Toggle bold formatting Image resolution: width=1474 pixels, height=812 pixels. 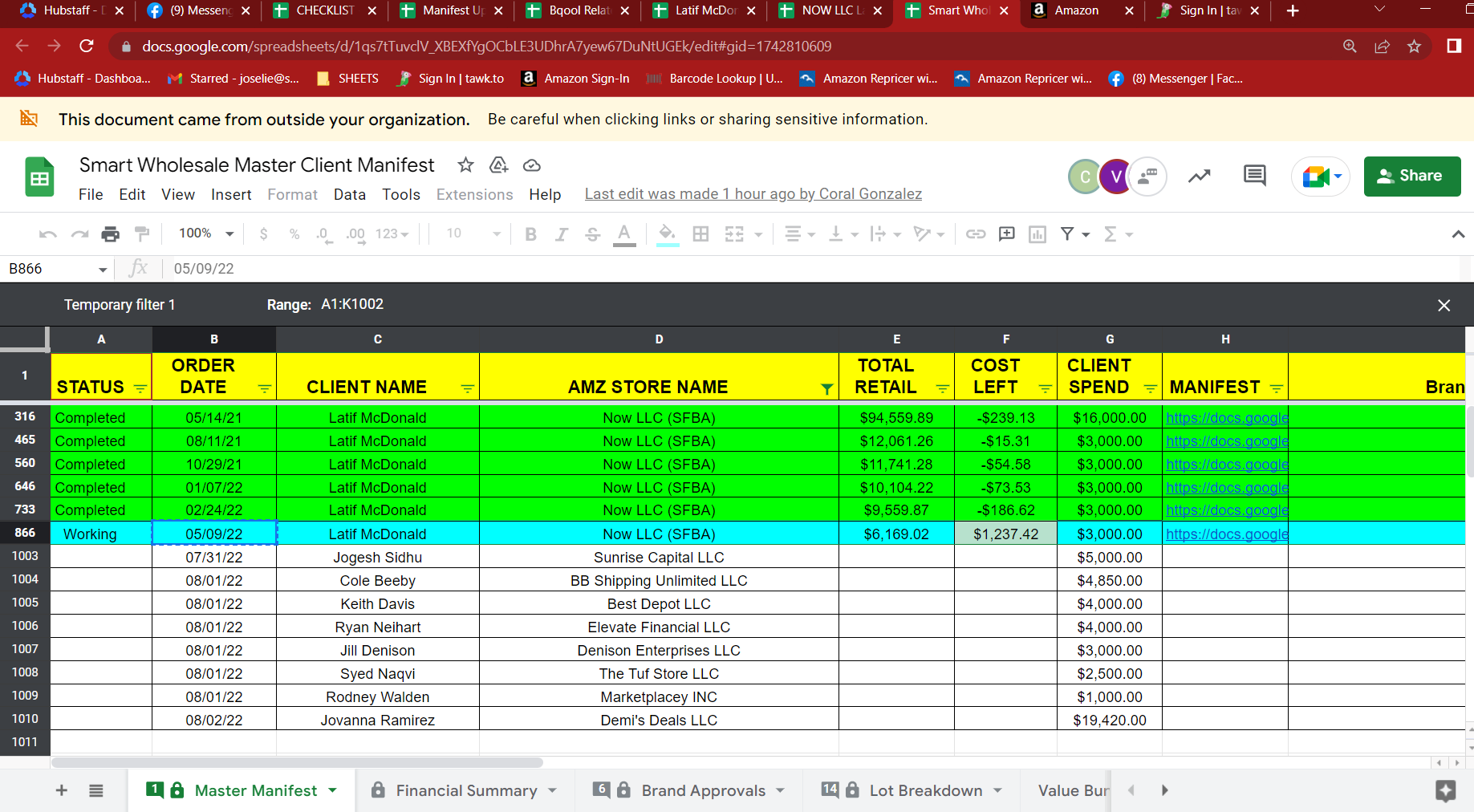530,234
